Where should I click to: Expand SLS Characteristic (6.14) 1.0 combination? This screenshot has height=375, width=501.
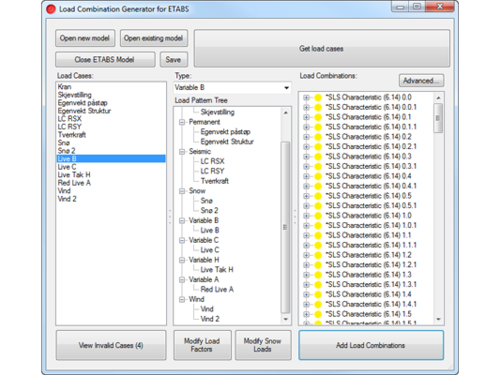pos(306,216)
